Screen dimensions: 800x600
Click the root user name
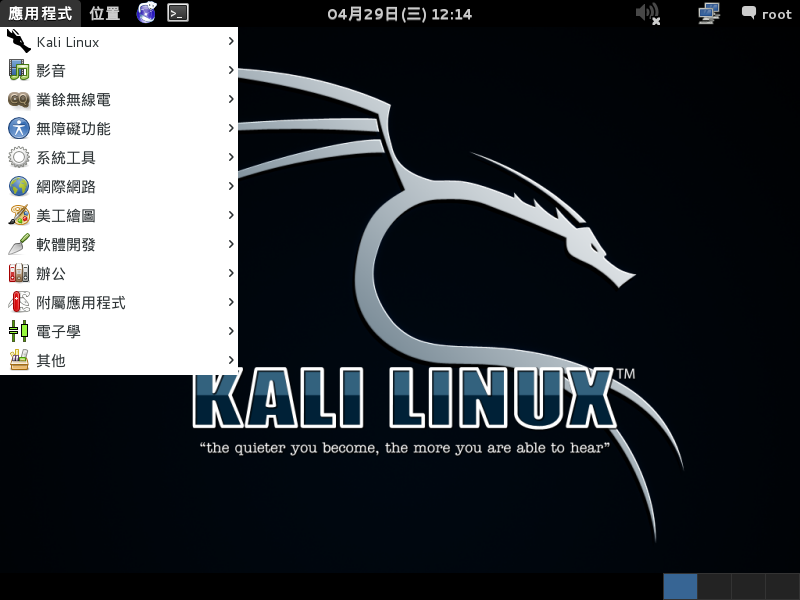click(776, 14)
